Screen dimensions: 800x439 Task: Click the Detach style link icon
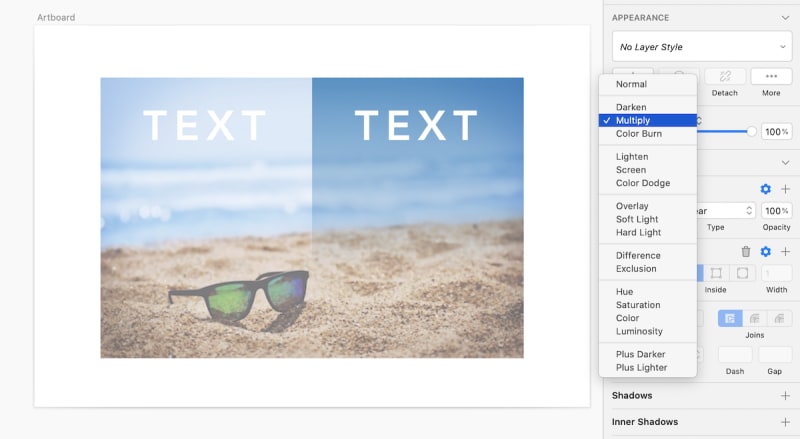[724, 77]
